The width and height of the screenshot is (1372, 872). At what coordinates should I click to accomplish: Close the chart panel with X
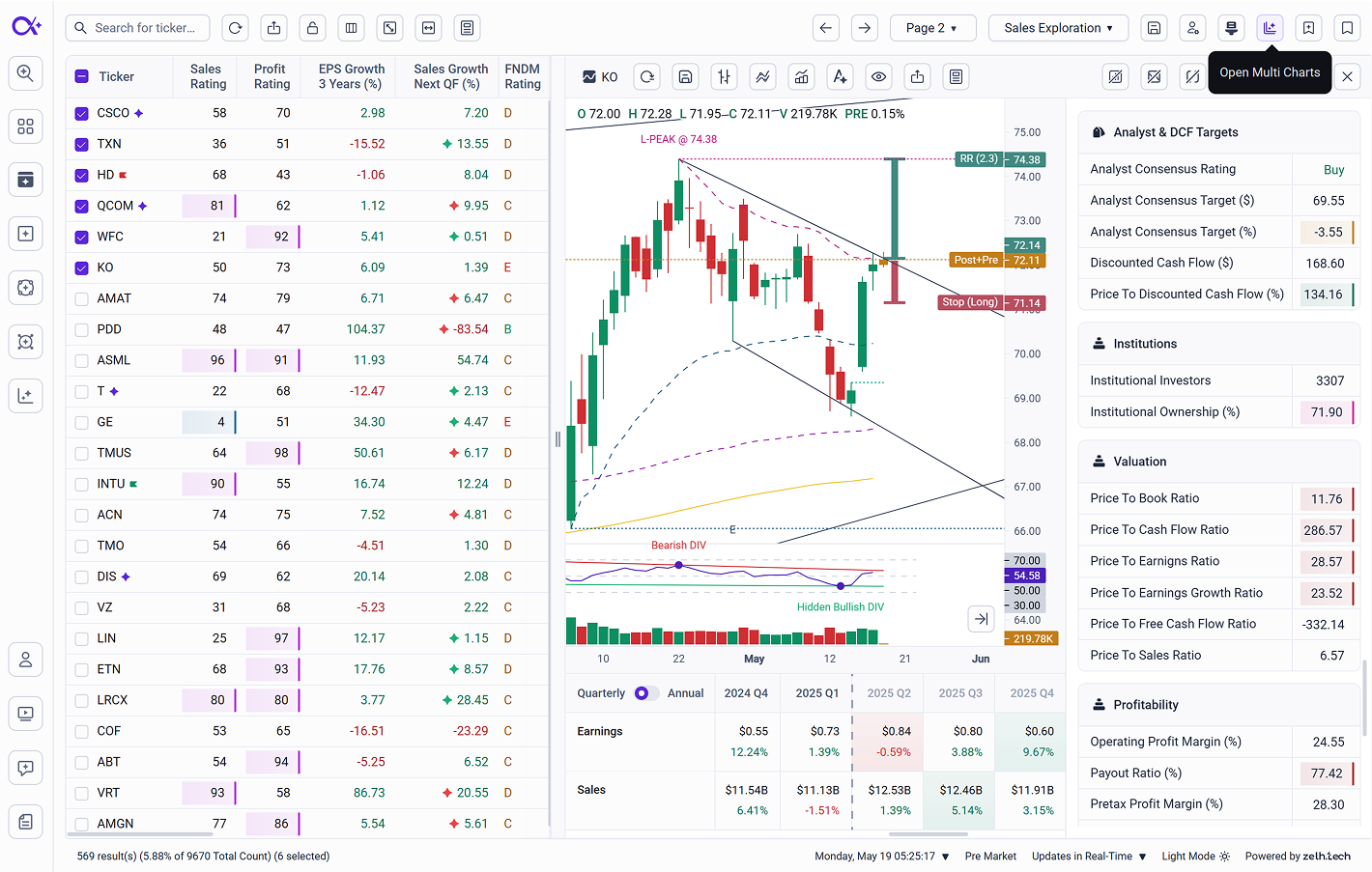click(1348, 76)
